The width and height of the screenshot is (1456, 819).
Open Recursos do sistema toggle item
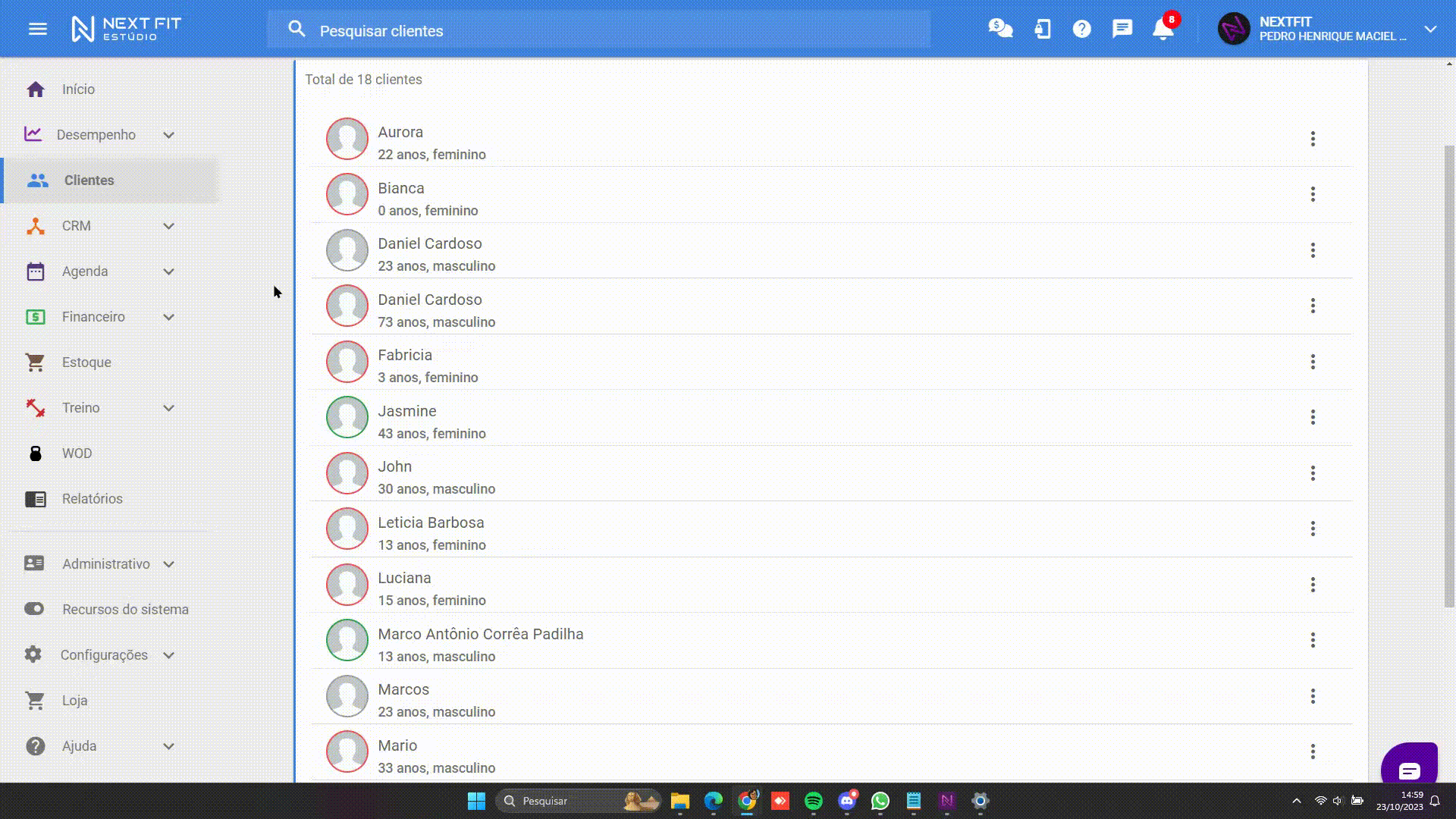(125, 610)
